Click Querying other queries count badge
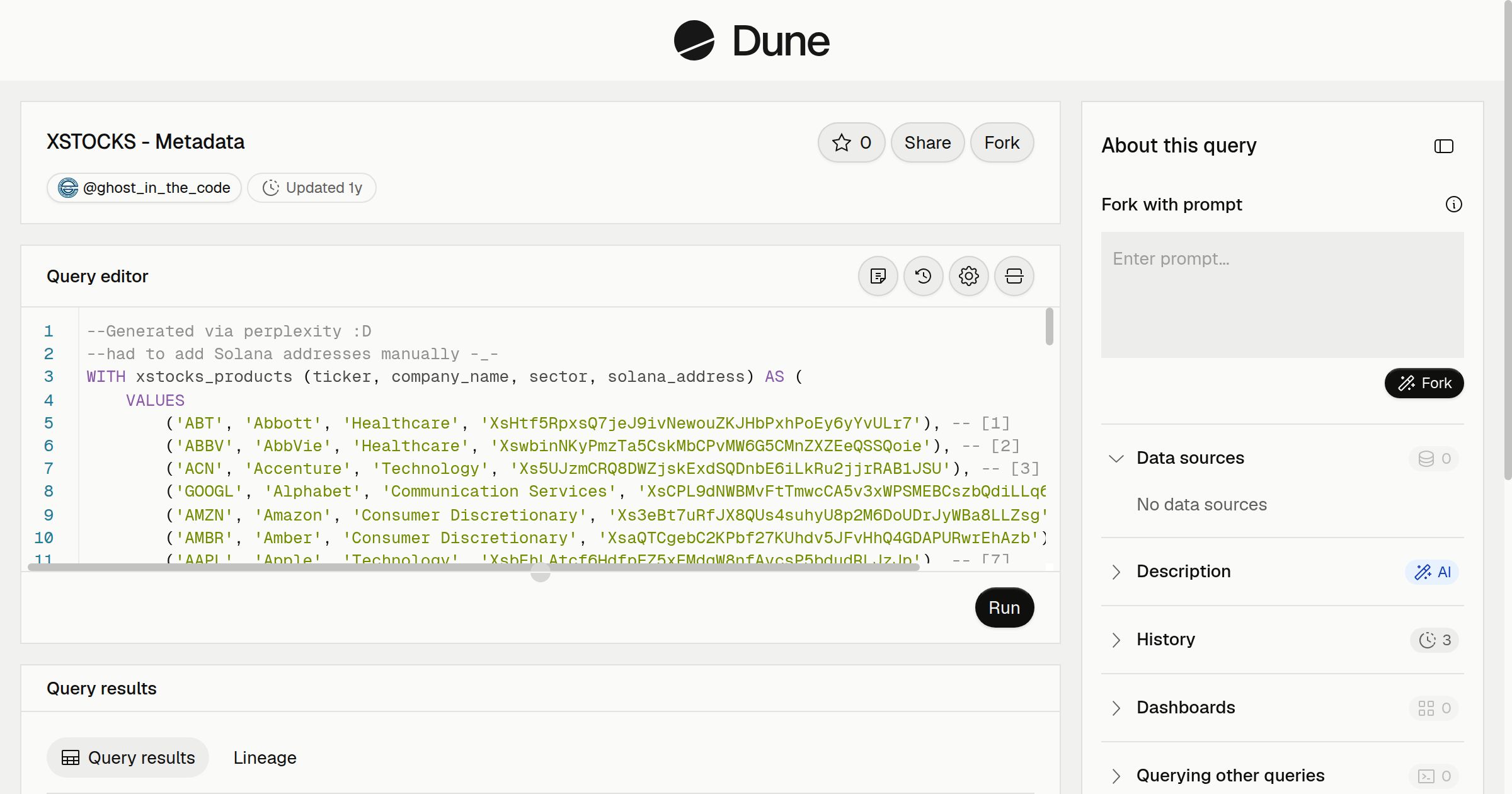 (1434, 776)
